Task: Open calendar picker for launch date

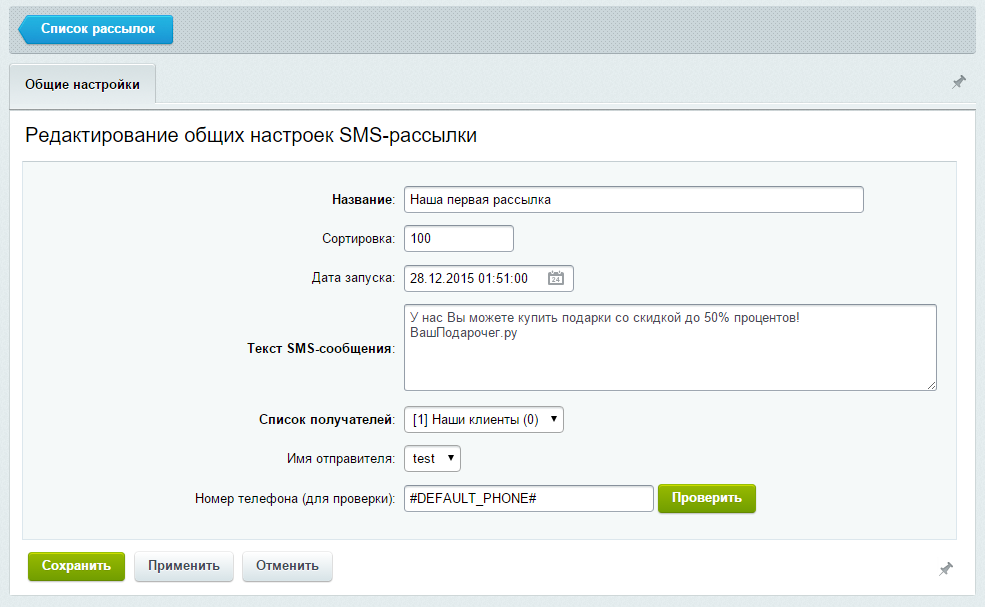Action: click(x=557, y=279)
